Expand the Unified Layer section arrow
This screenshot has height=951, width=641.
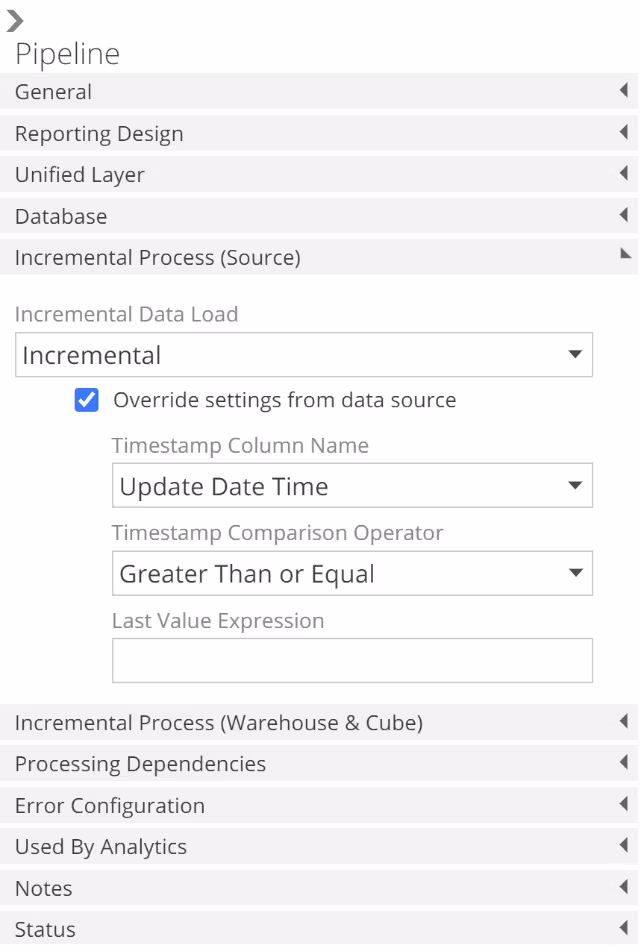pos(623,174)
